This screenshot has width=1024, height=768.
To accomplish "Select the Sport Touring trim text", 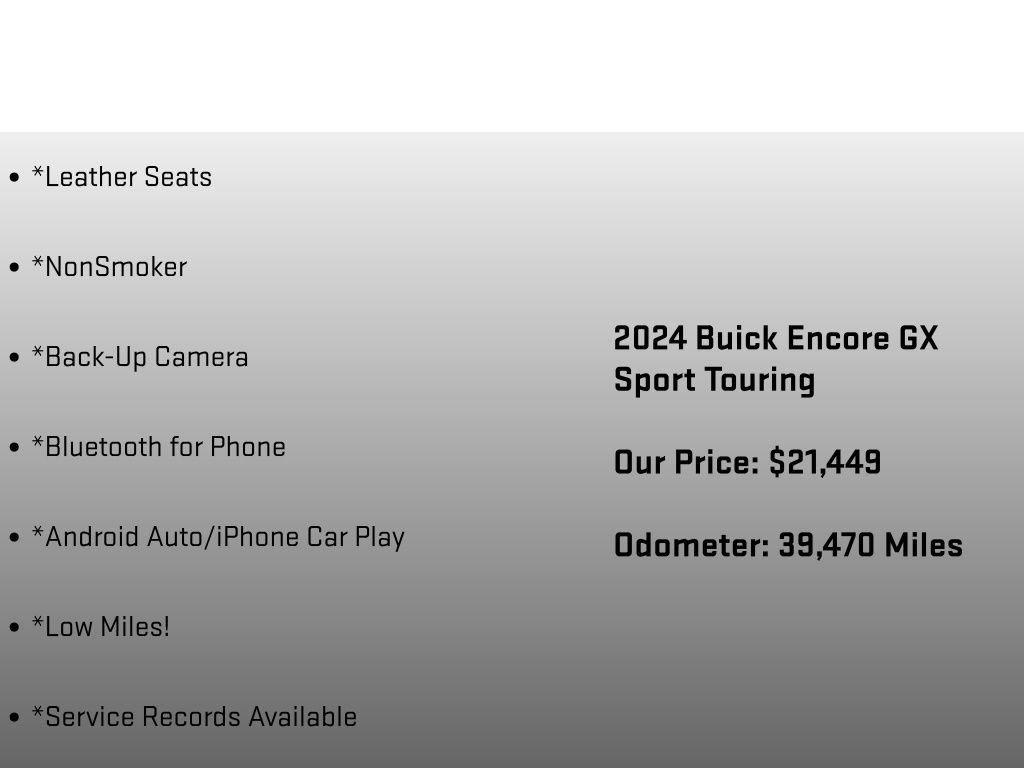I will pyautogui.click(x=714, y=380).
